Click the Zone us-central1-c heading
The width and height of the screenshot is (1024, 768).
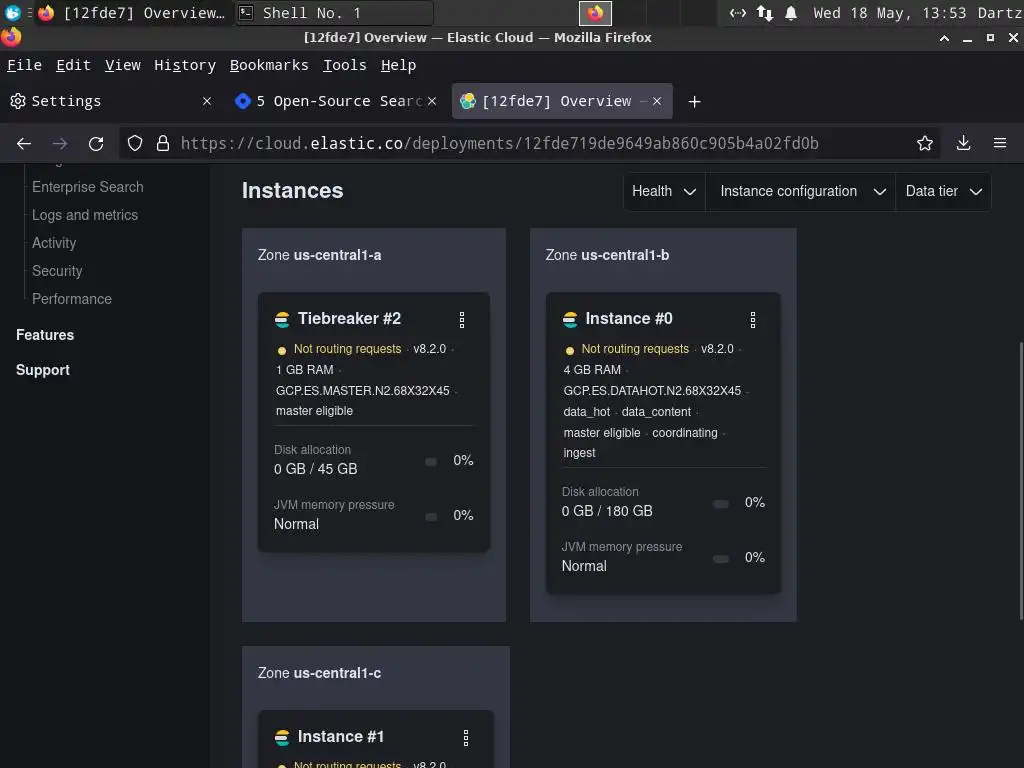click(319, 673)
